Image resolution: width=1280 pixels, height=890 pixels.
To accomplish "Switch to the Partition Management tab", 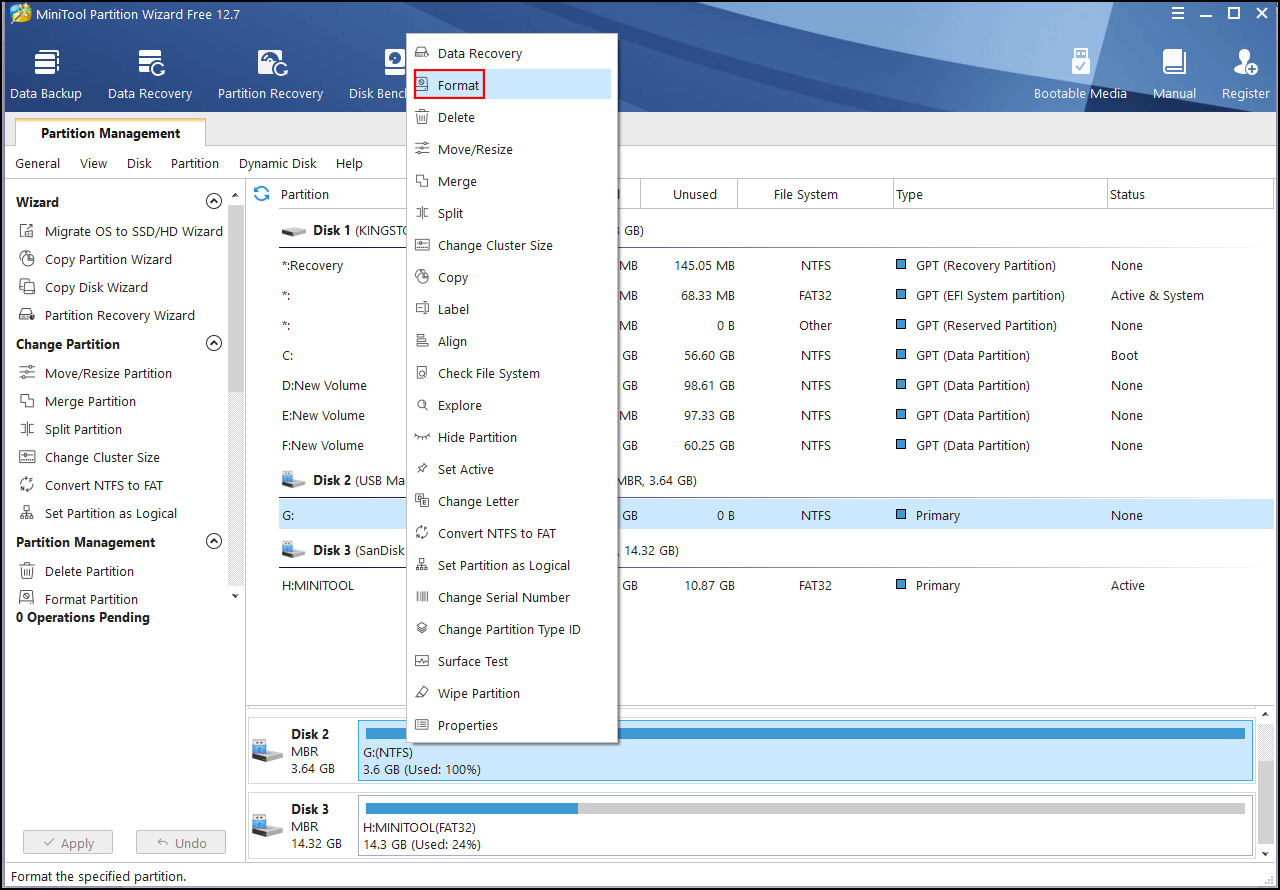I will click(110, 133).
